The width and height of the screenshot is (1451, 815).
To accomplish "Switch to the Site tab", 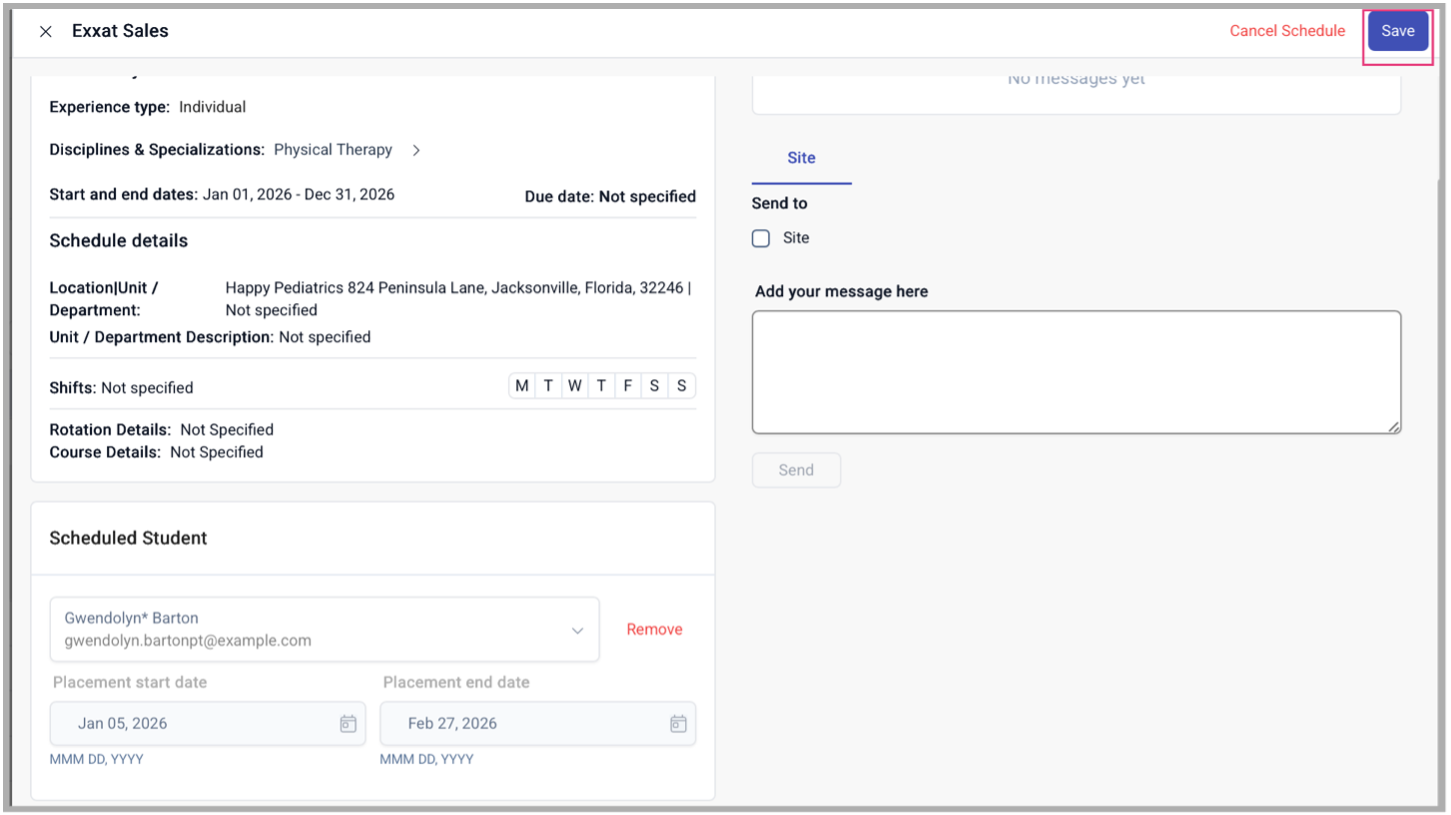I will point(801,158).
